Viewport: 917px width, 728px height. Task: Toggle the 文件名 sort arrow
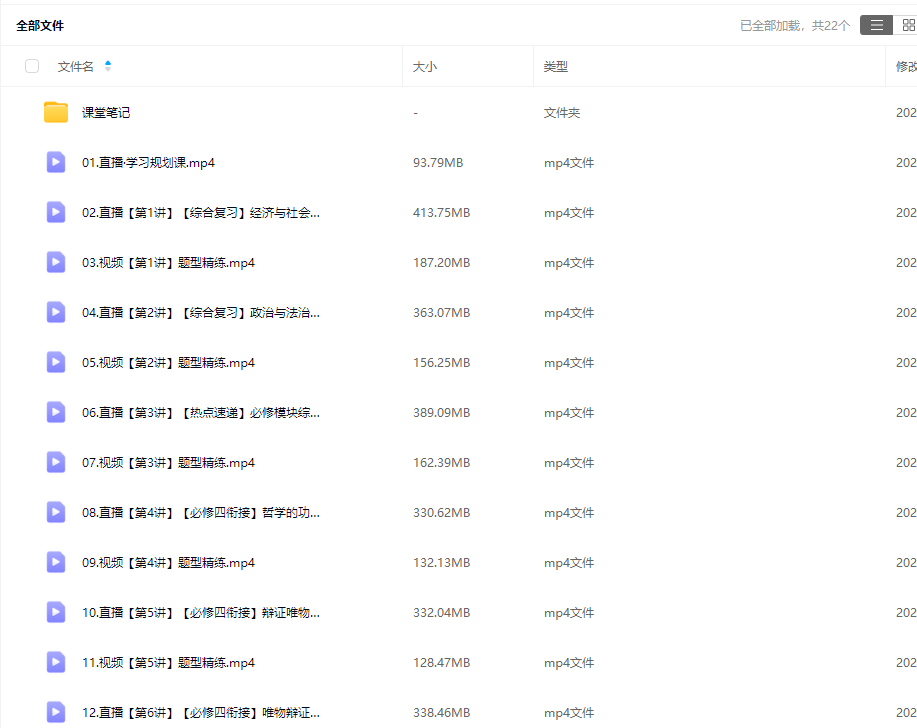(108, 66)
